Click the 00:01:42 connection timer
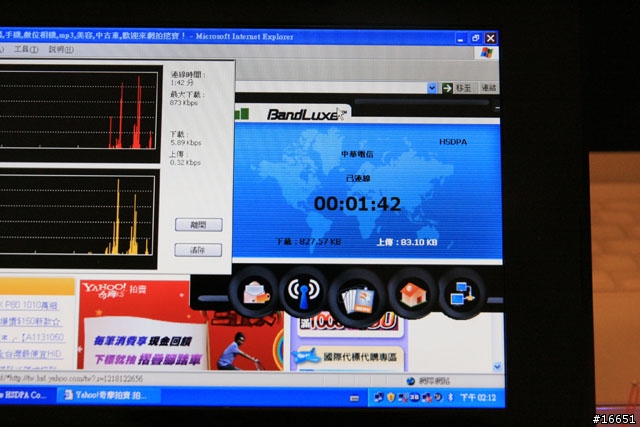The height and width of the screenshot is (427, 640). click(x=358, y=204)
